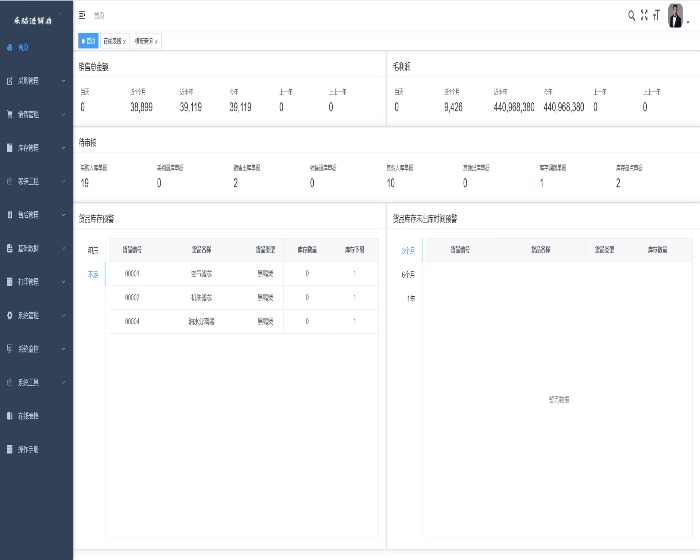Image resolution: width=700 pixels, height=560 pixels.
Task: Expand the 系统管理 submenu chevron
Action: (63, 315)
